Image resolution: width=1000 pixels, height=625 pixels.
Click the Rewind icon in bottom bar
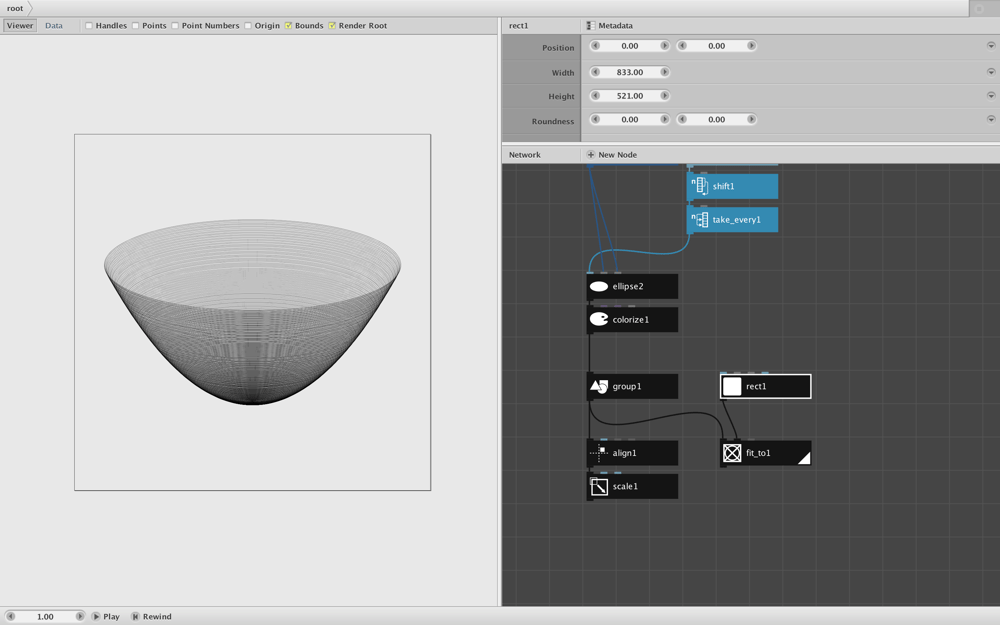point(135,617)
